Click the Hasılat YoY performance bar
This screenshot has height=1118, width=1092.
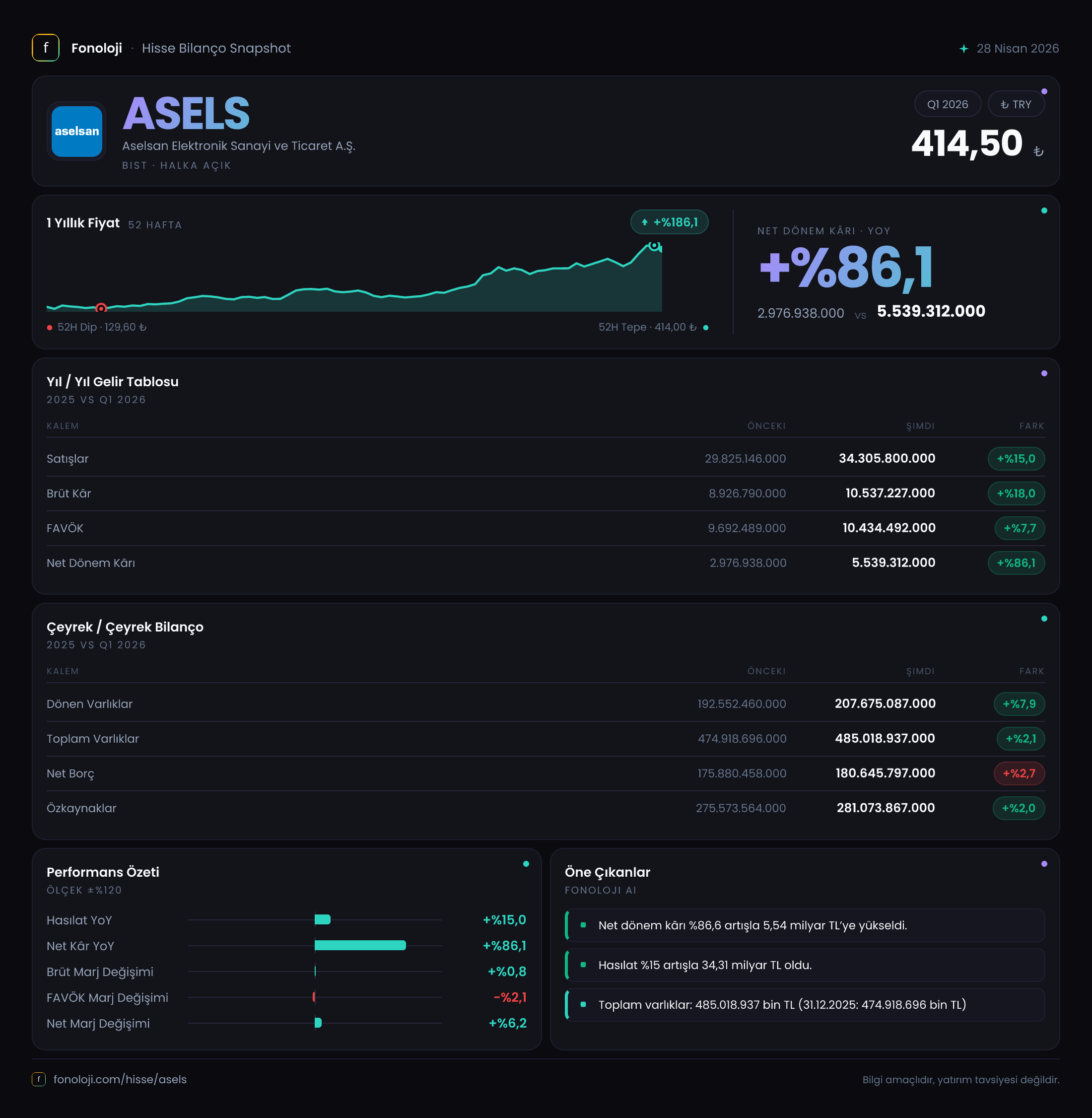[x=322, y=919]
